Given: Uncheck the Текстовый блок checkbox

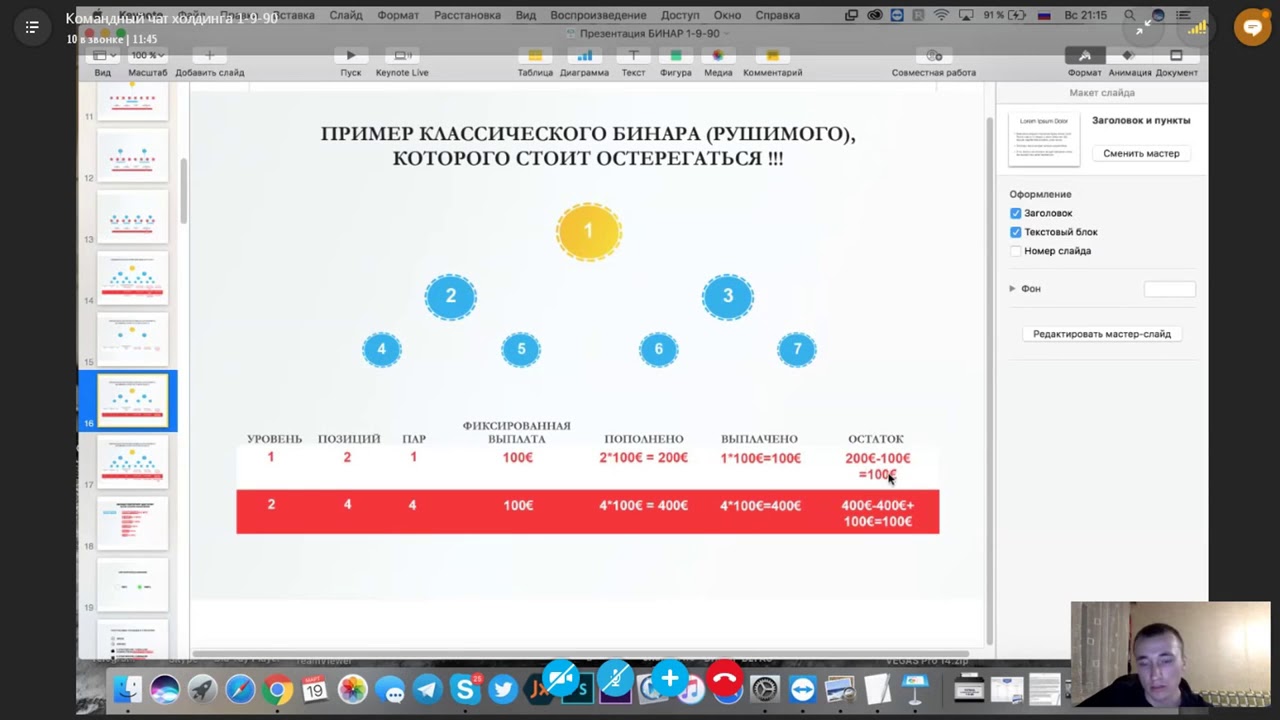Looking at the screenshot, I should (x=1016, y=232).
